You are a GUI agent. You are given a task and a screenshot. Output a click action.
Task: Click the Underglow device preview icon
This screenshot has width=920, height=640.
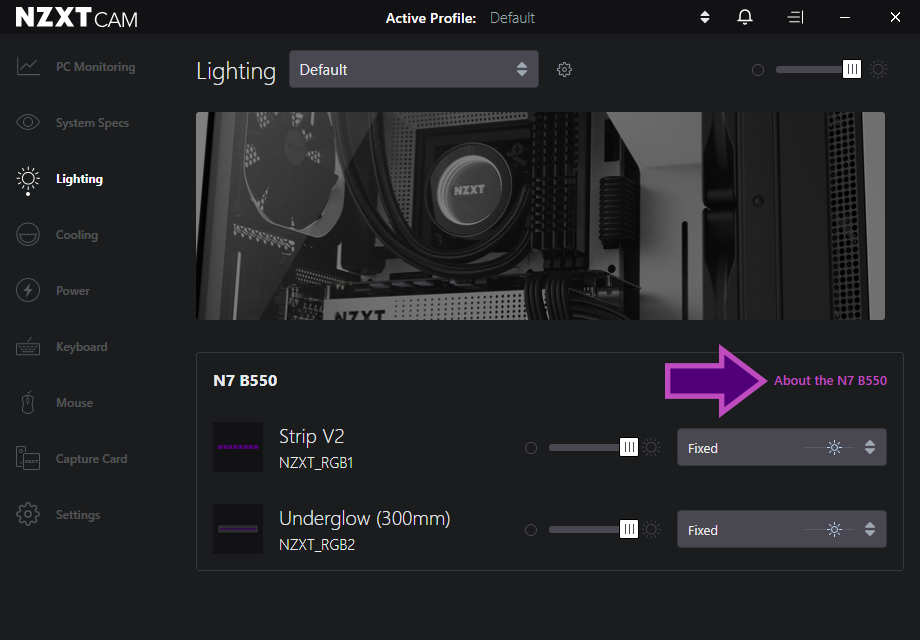tap(238, 529)
